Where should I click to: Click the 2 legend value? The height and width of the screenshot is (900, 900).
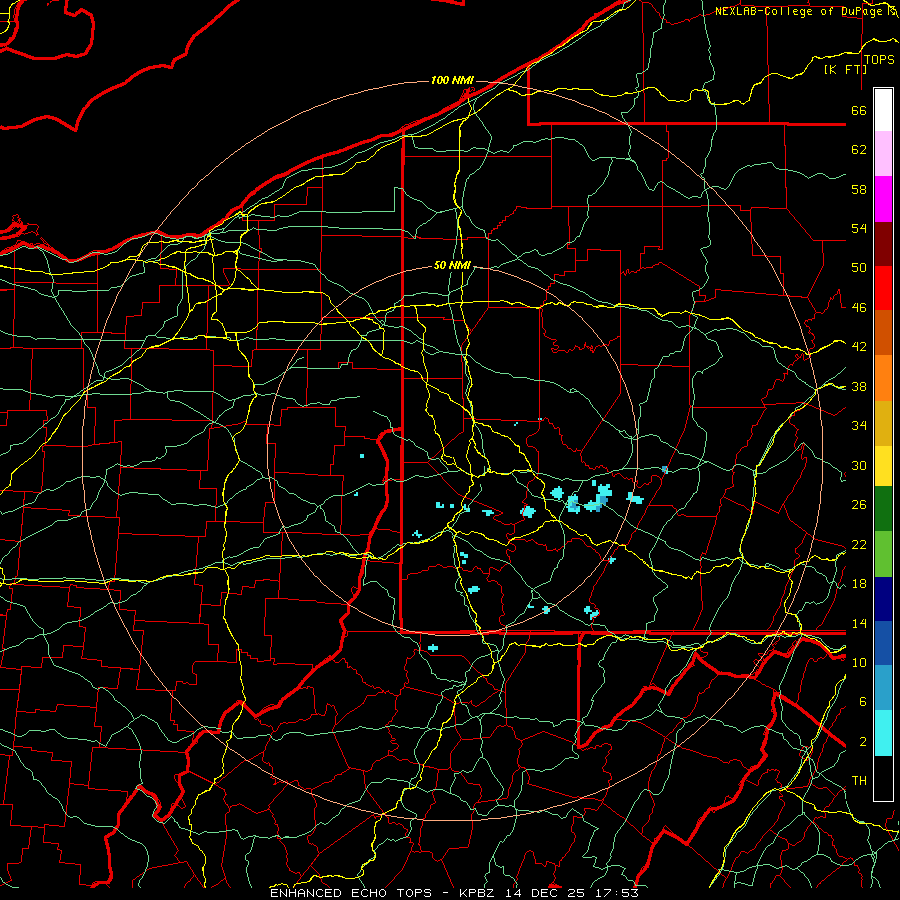(863, 741)
